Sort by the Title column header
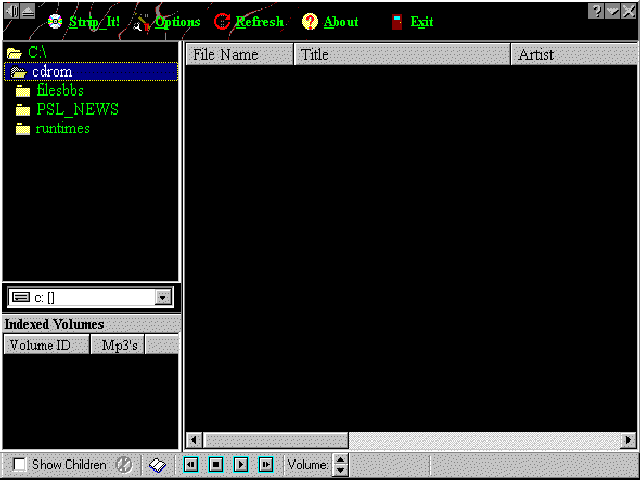 point(402,55)
